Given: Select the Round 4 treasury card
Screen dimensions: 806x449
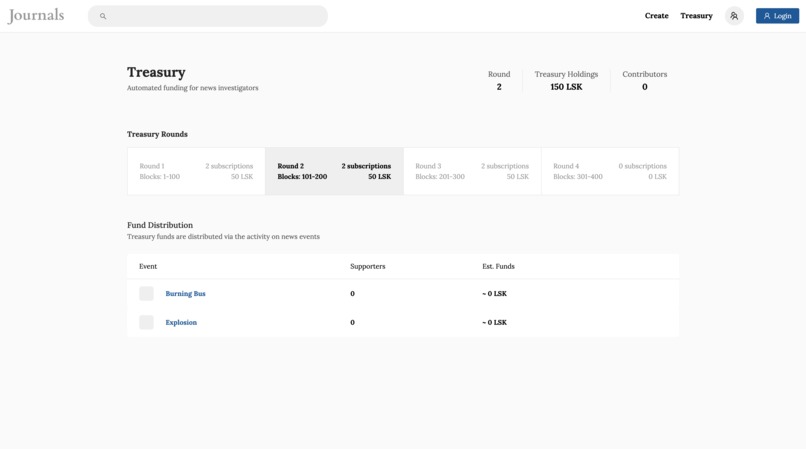Looking at the screenshot, I should pyautogui.click(x=610, y=171).
